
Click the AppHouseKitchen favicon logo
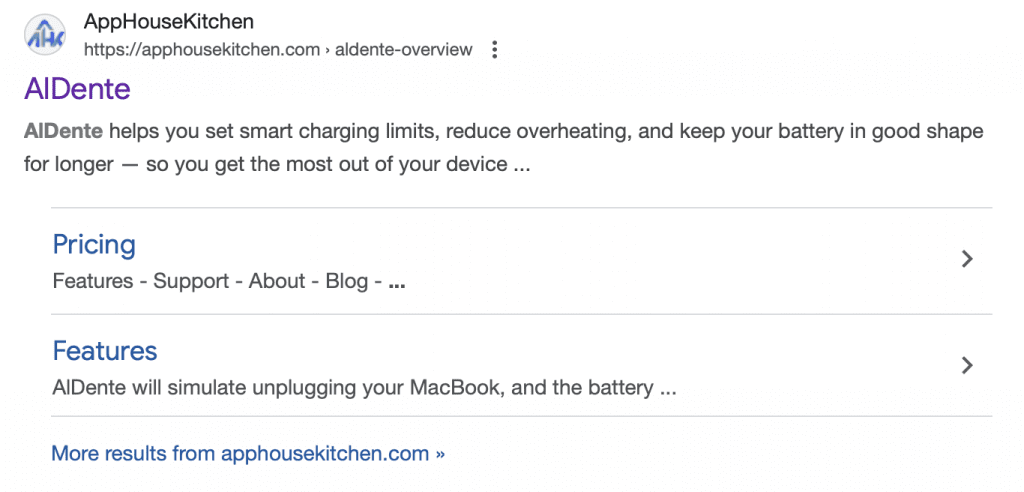[46, 35]
